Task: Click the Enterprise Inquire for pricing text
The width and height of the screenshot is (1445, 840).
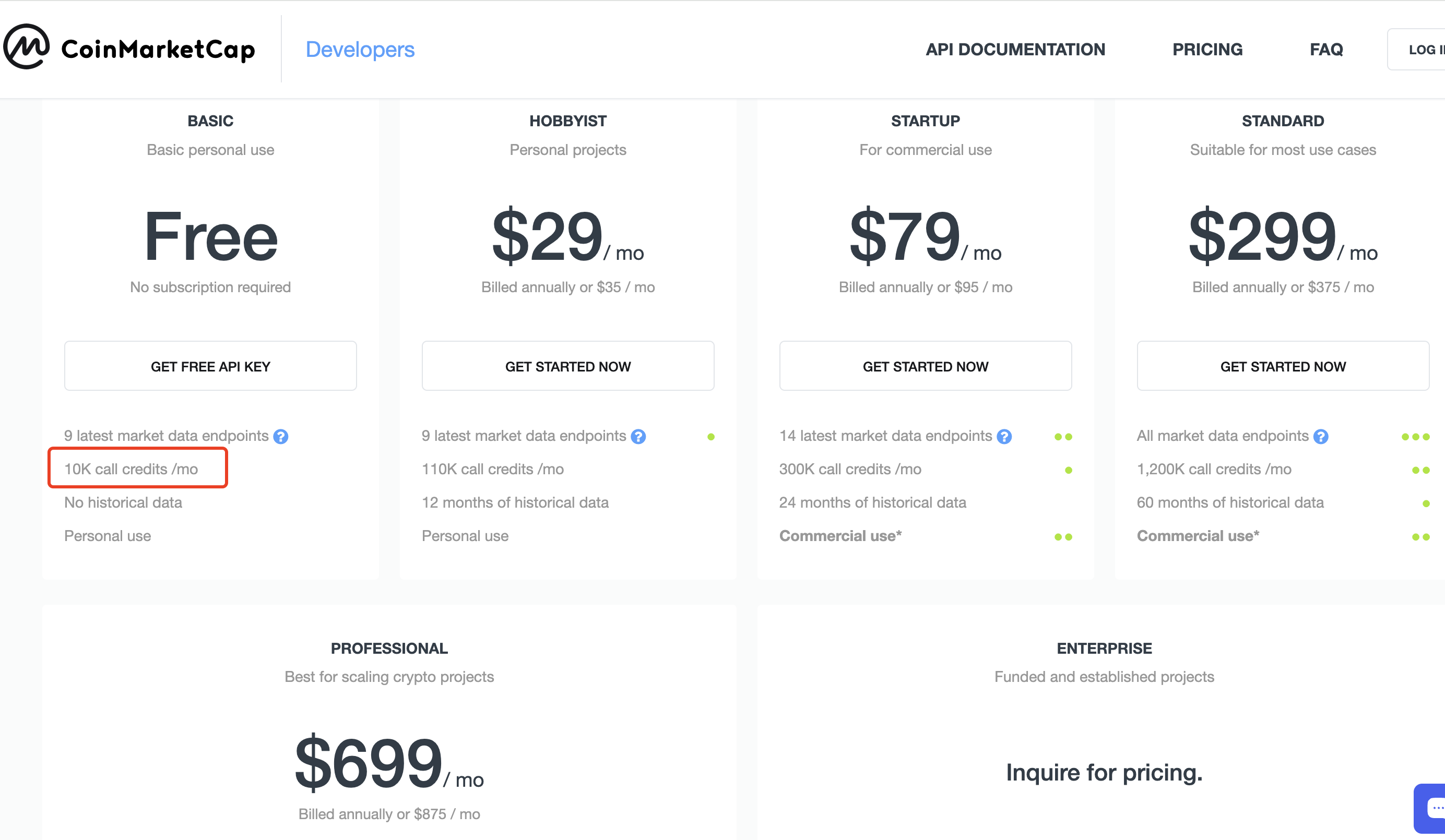Action: click(x=1104, y=772)
